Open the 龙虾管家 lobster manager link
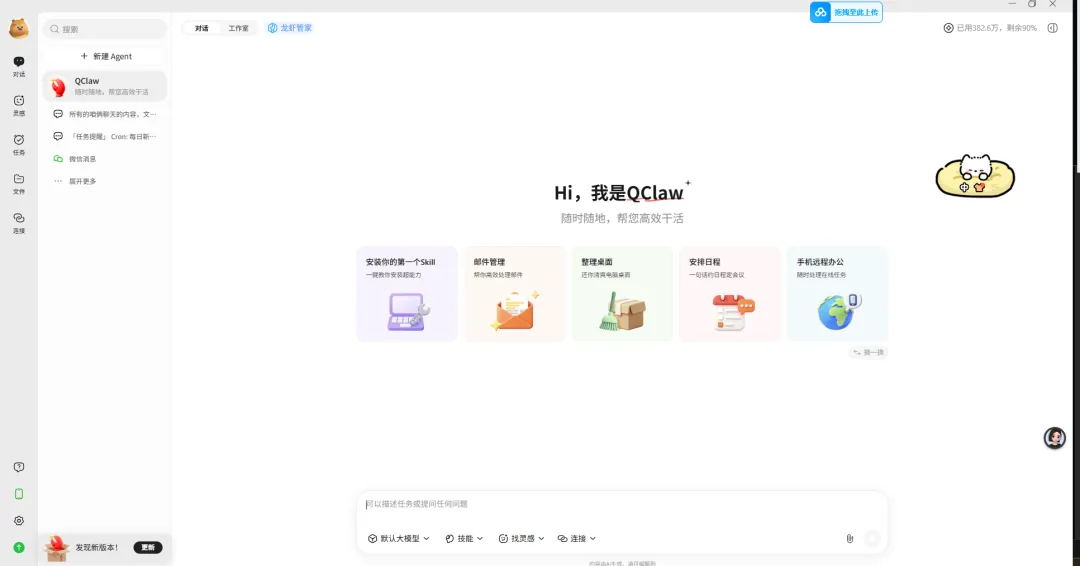Viewport: 1080px width, 566px height. point(290,28)
